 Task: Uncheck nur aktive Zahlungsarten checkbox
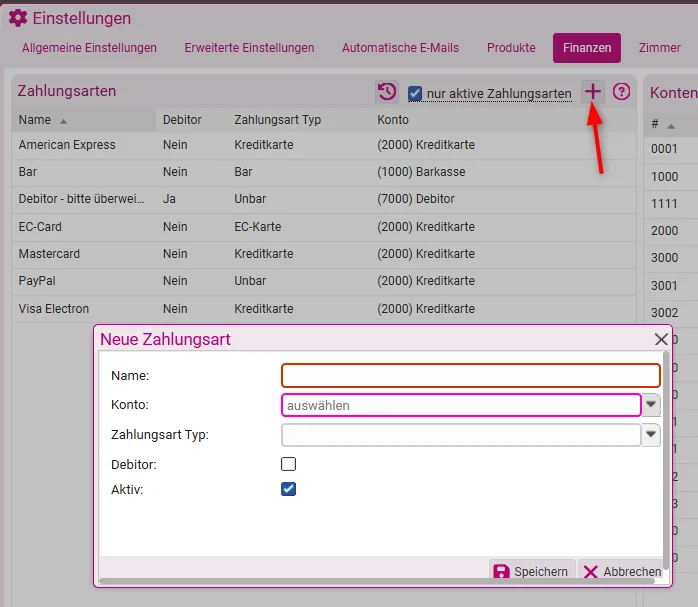pos(415,93)
